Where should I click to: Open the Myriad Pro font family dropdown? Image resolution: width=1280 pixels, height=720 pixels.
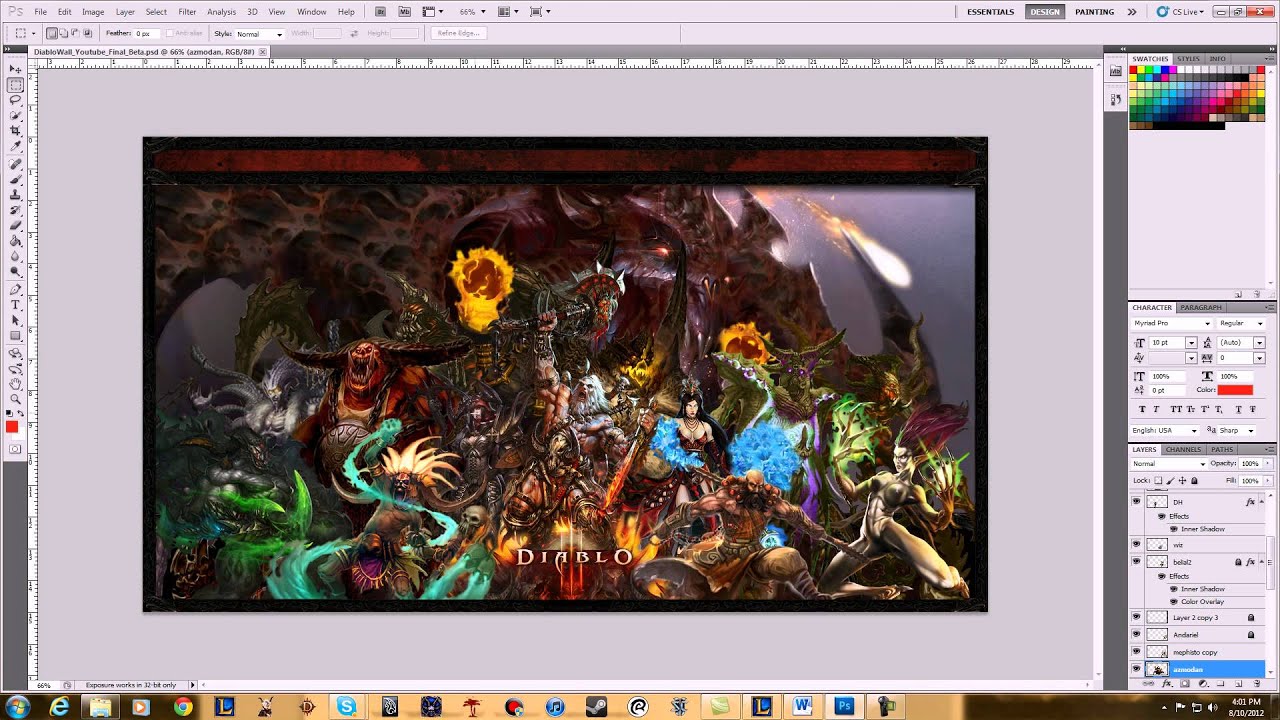1171,323
